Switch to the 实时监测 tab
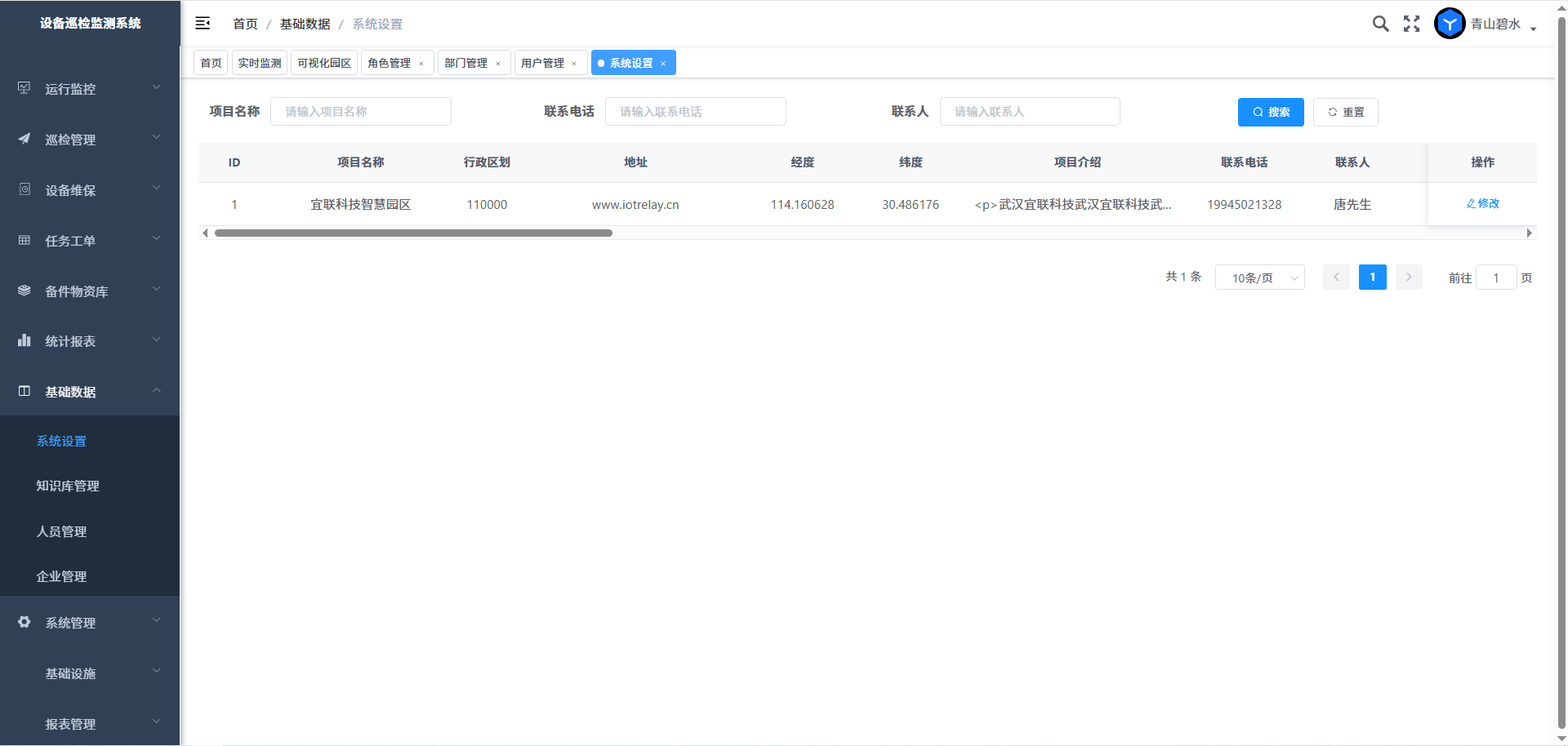 pos(260,63)
